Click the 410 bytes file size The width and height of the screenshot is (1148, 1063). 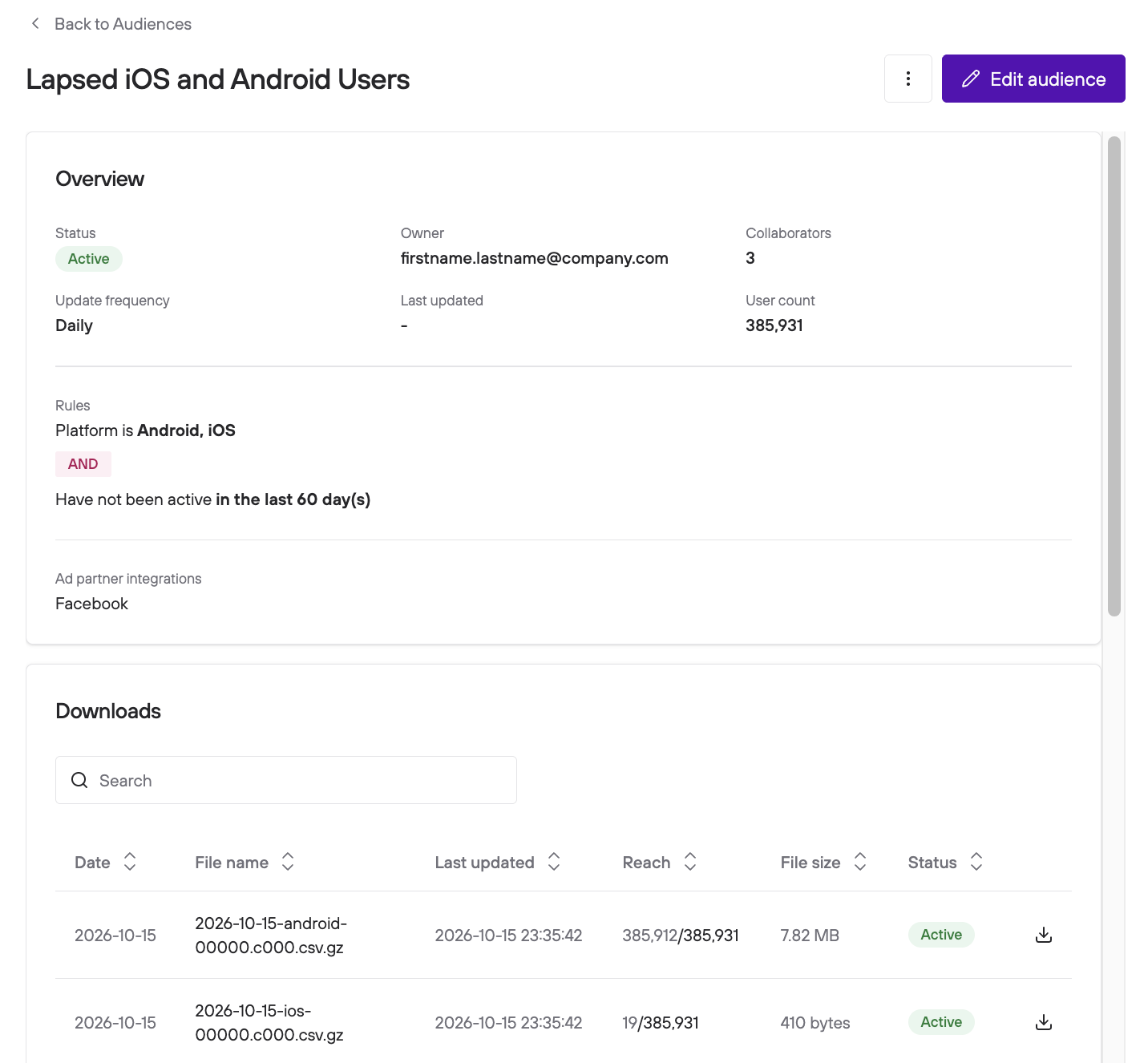coord(815,1022)
